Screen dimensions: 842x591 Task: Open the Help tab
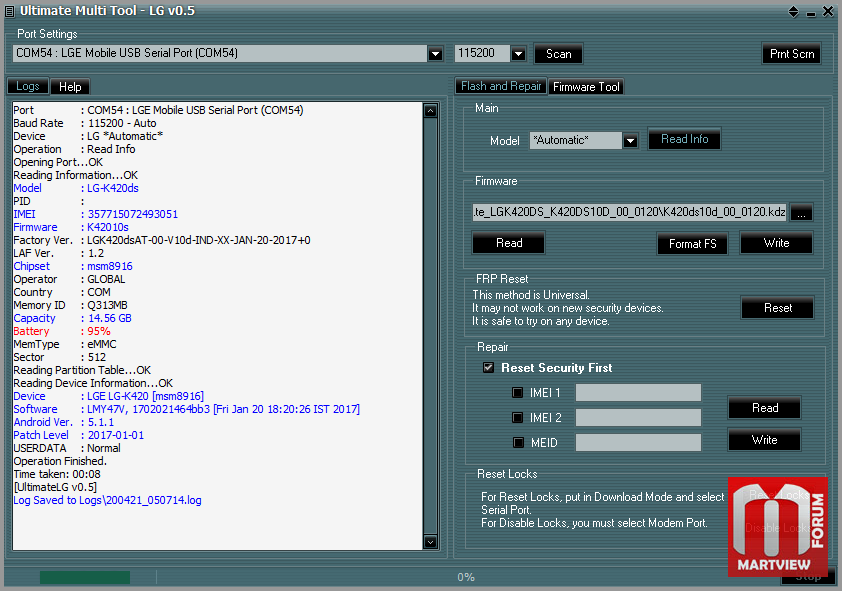pyautogui.click(x=70, y=87)
